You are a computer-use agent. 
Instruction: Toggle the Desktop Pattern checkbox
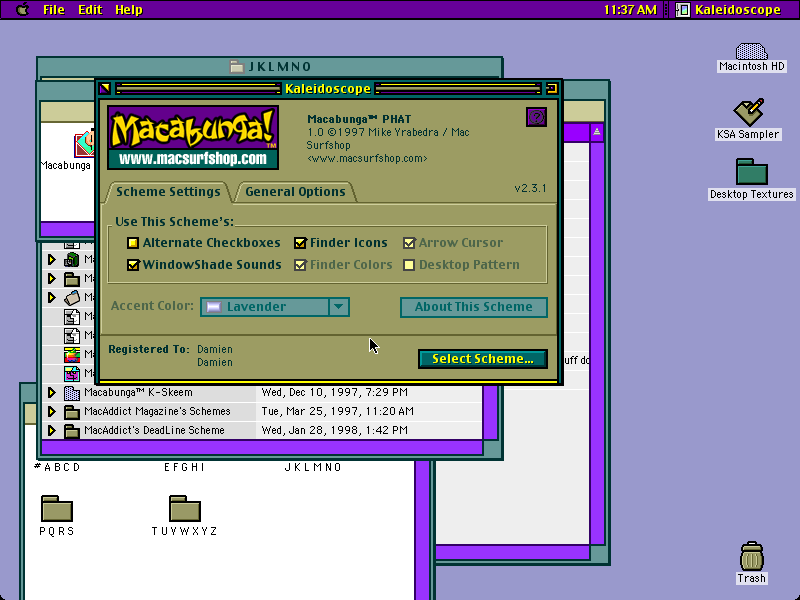pyautogui.click(x=409, y=265)
